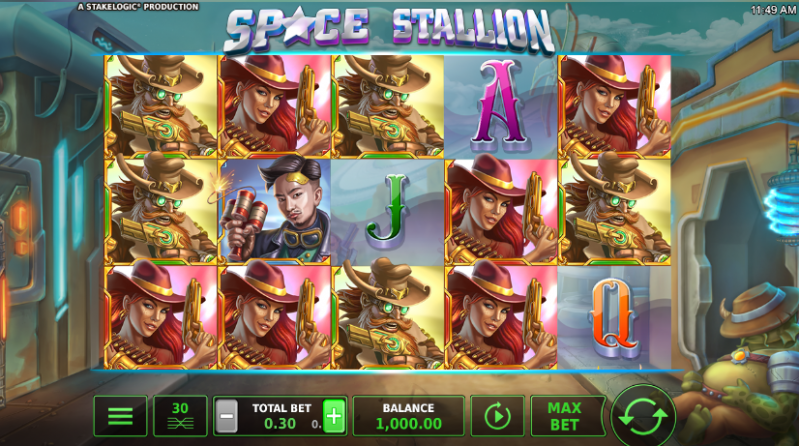Select the green J symbol on reel three

(x=388, y=212)
